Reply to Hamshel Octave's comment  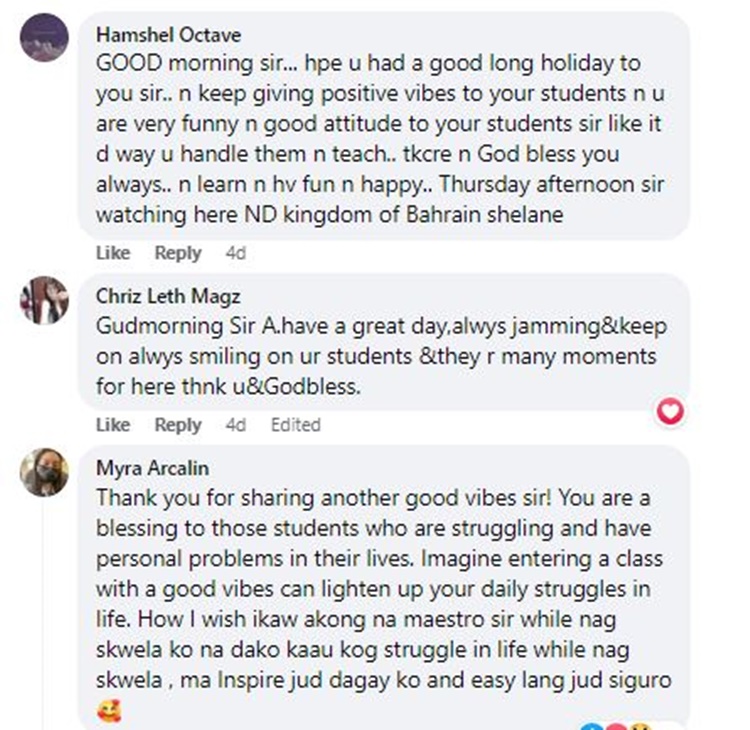pyautogui.click(x=178, y=253)
